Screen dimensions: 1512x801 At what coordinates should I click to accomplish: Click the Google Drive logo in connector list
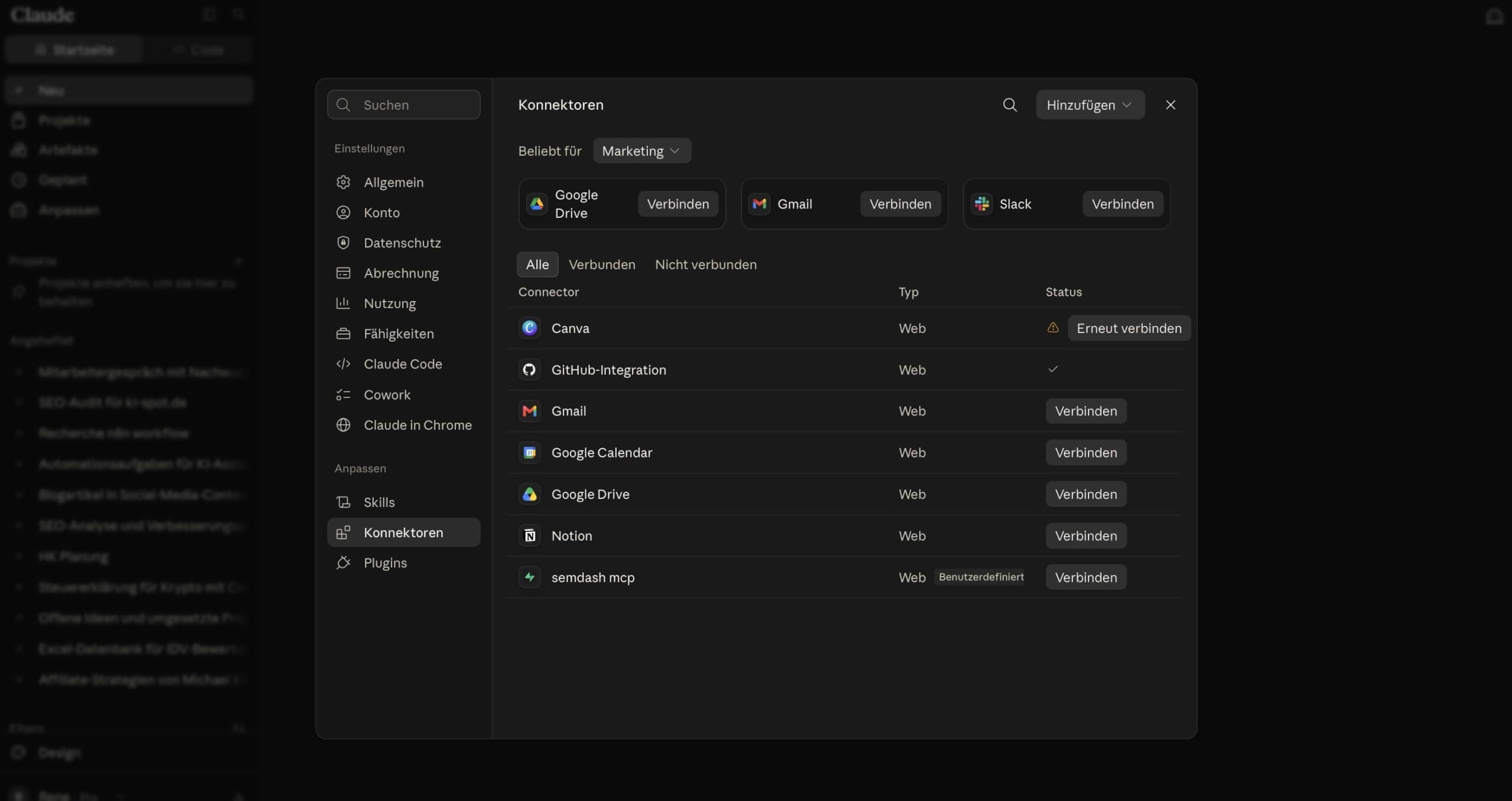(530, 494)
